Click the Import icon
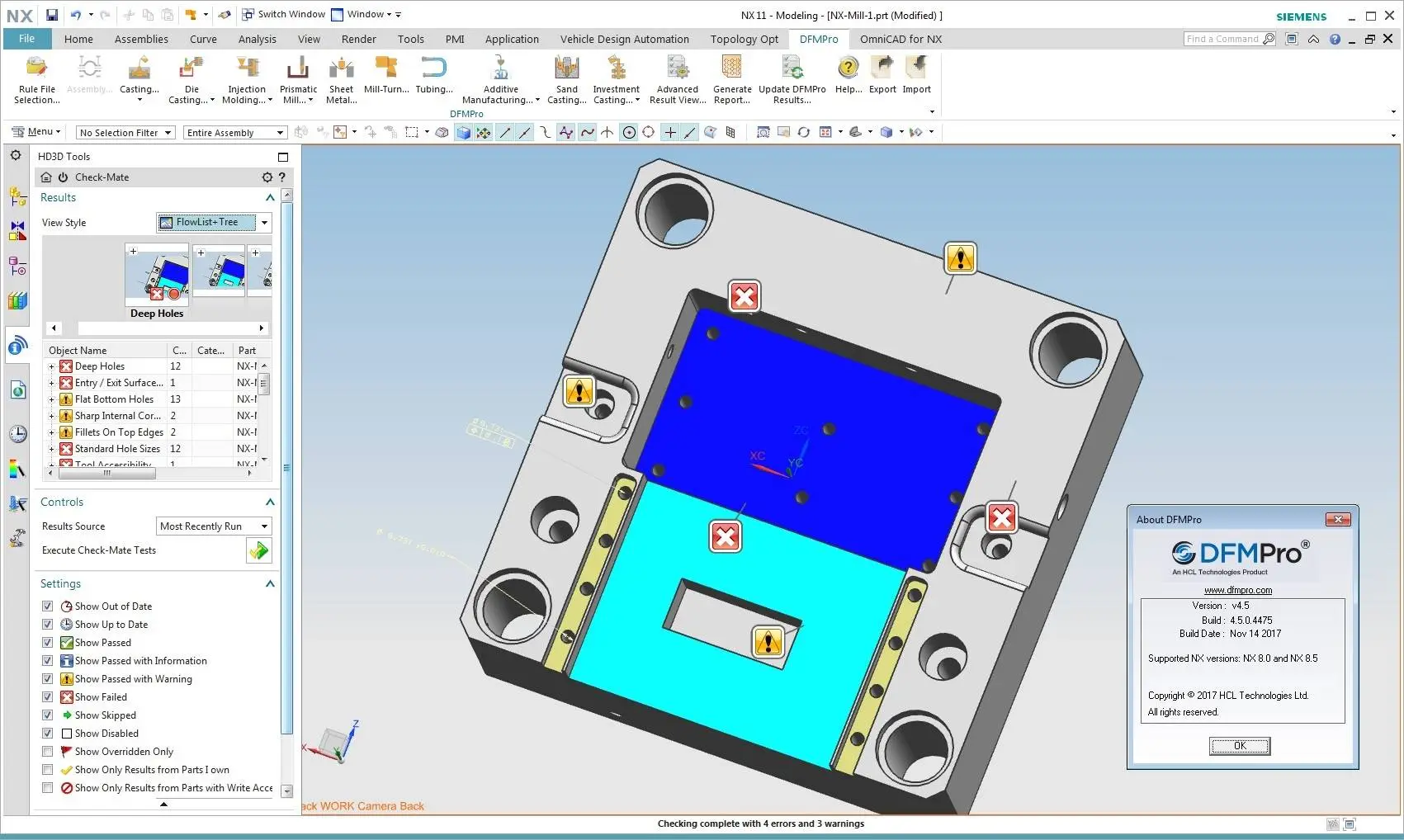Screen dimensions: 1404x840 pyautogui.click(x=916, y=74)
